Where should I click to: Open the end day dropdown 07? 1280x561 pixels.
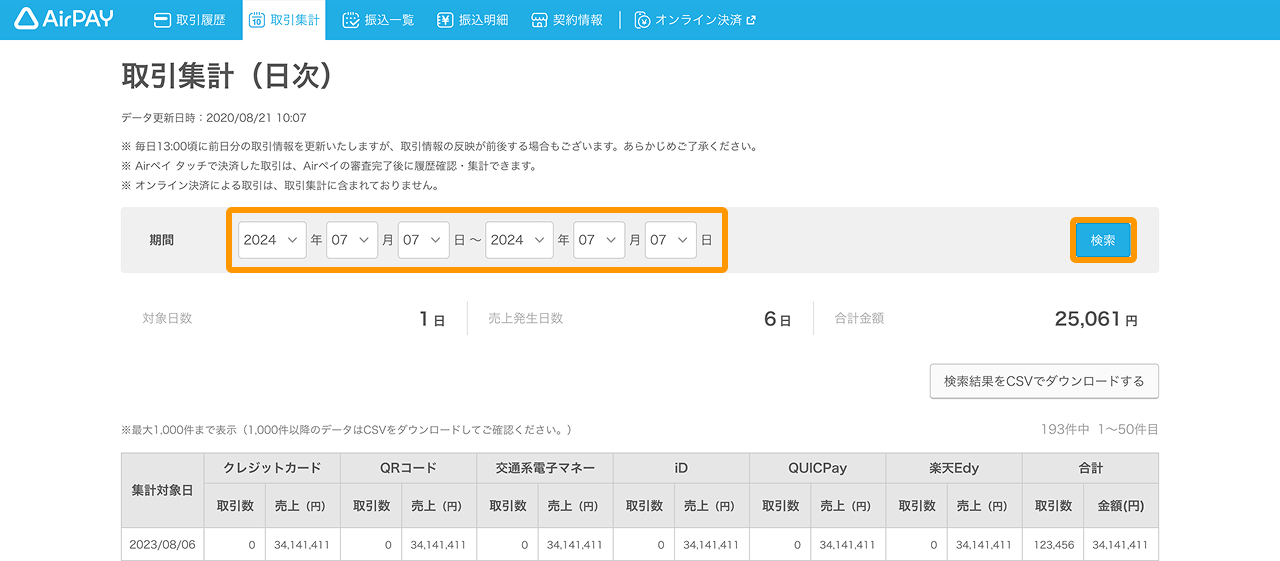coord(671,240)
